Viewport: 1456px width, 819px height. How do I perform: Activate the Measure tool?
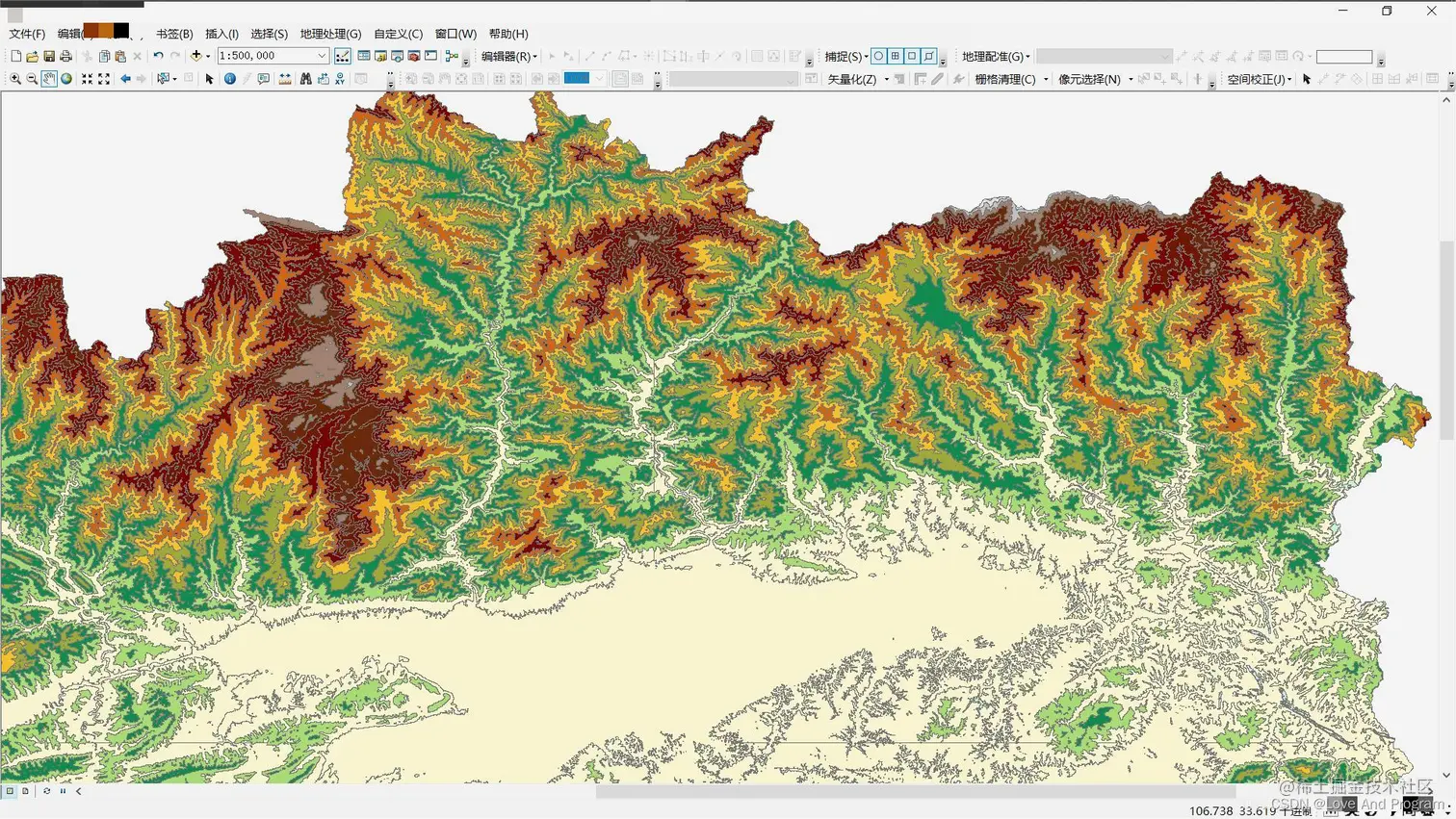tap(285, 79)
